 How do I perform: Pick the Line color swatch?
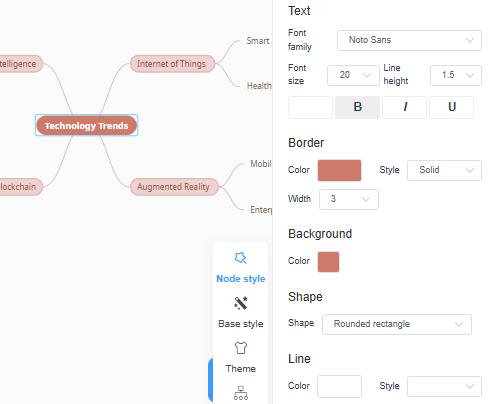[339, 386]
